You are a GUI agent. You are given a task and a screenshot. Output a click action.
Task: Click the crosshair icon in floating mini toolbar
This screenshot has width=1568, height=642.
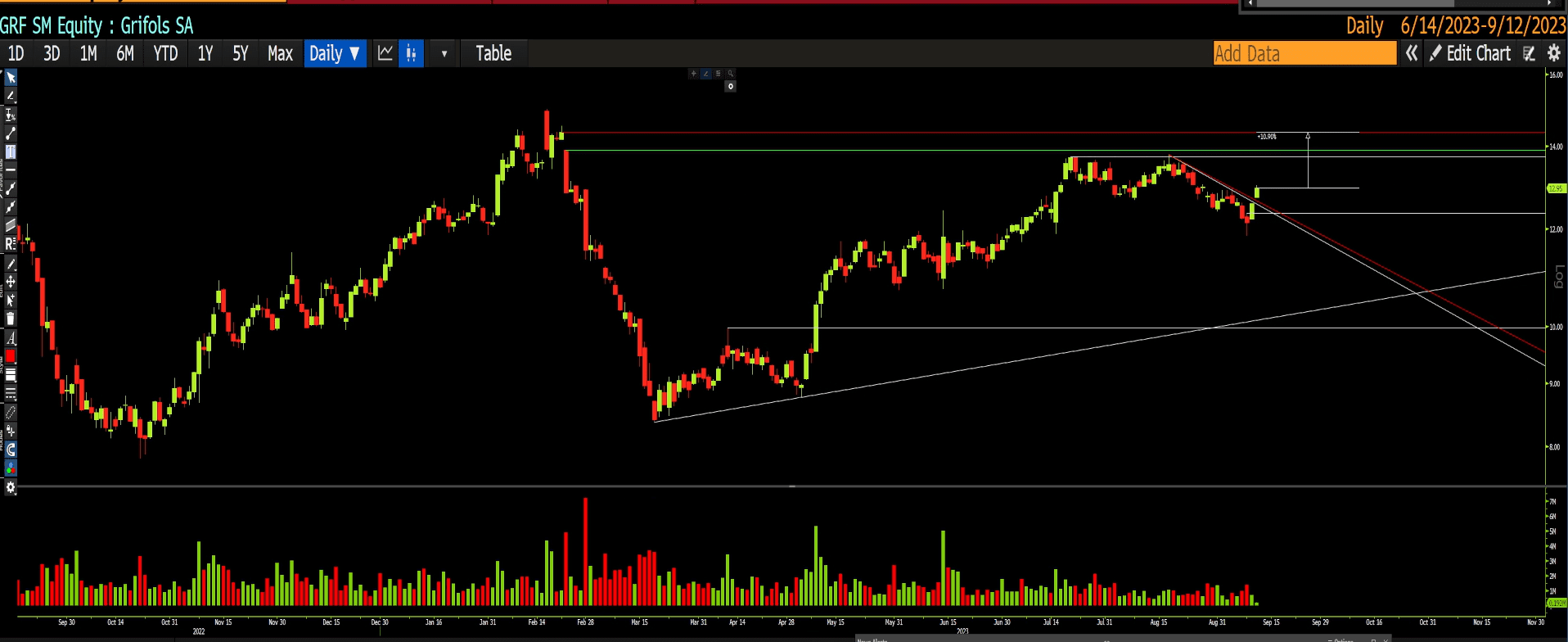(x=693, y=74)
